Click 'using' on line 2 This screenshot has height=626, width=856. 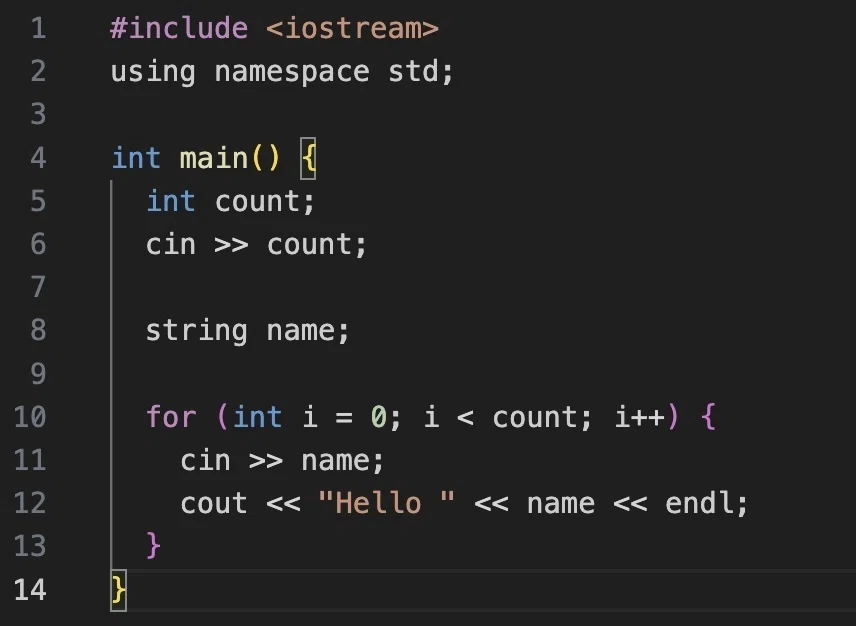coord(153,72)
